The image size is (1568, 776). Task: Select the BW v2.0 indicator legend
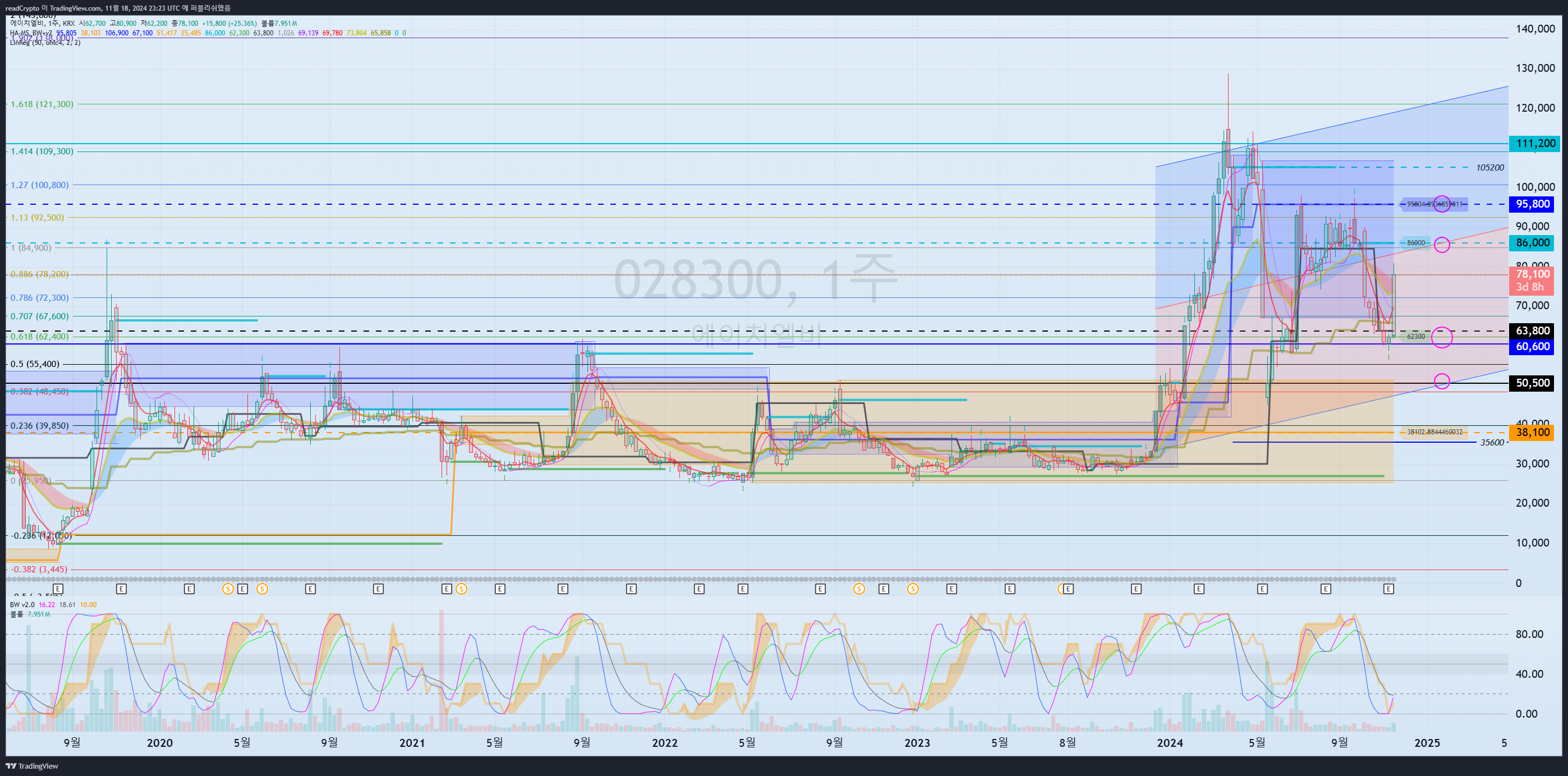(22, 604)
